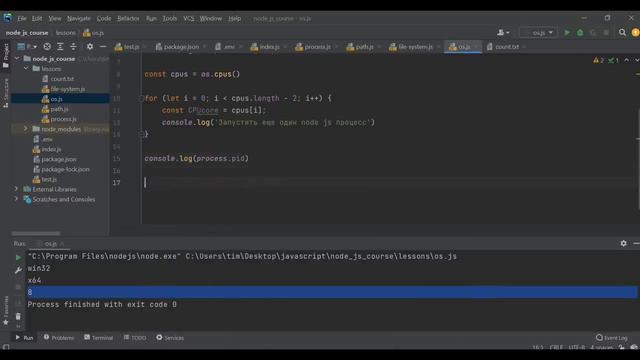Select process.js in the project tree

[63, 119]
